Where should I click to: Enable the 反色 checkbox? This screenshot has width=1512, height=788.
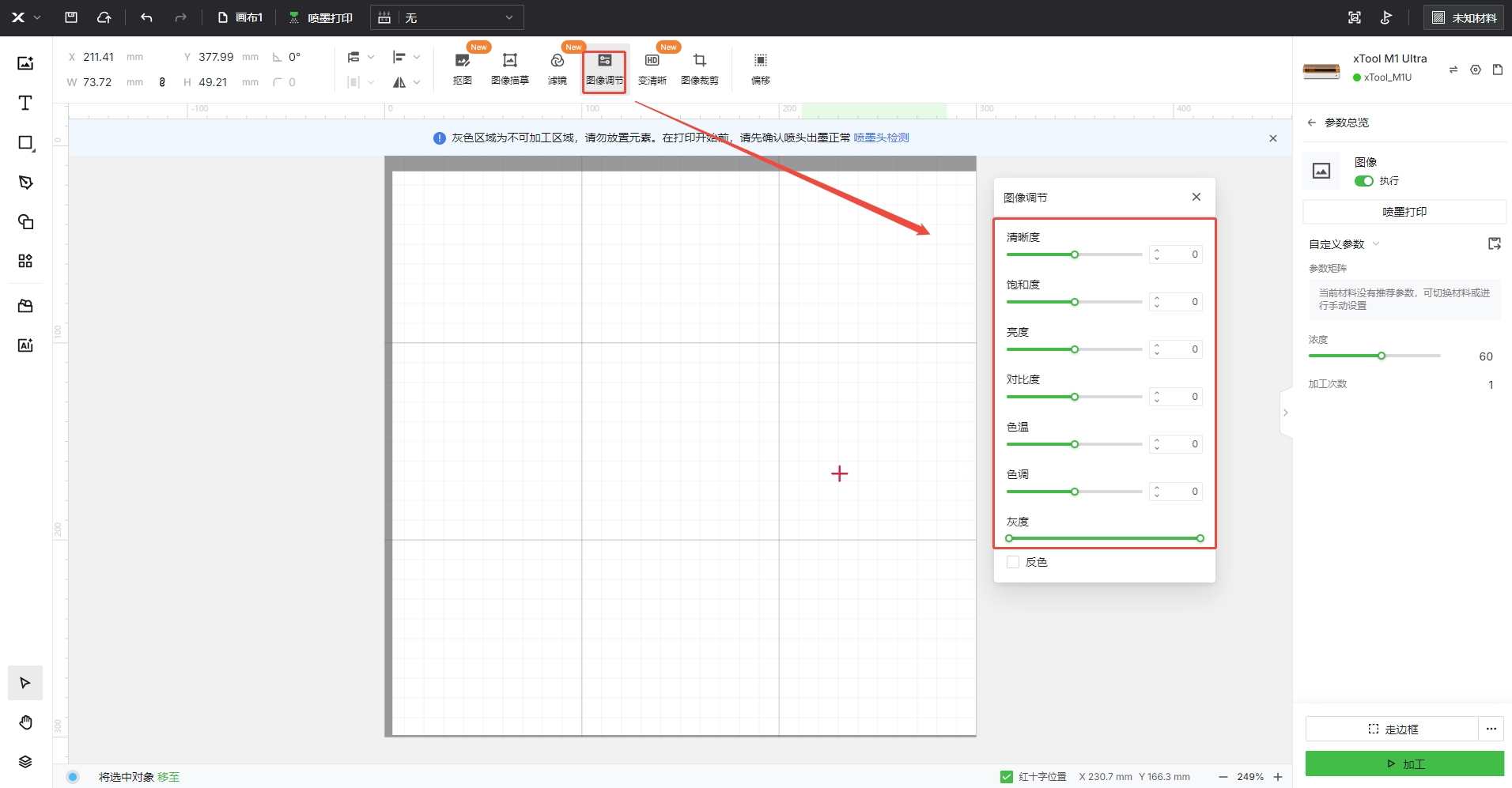(1013, 562)
